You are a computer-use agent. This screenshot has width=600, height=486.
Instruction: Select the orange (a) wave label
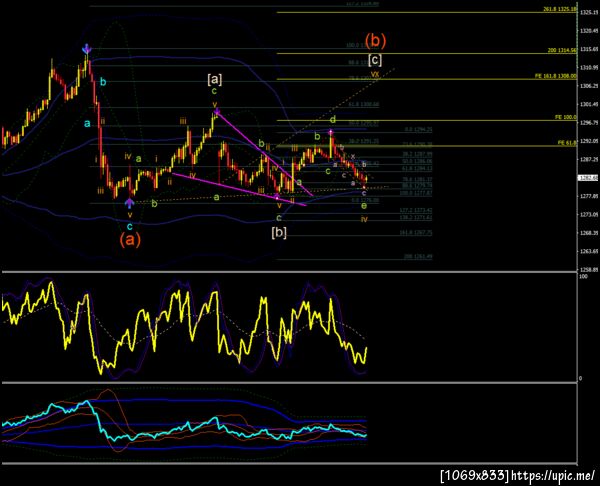click(x=130, y=240)
